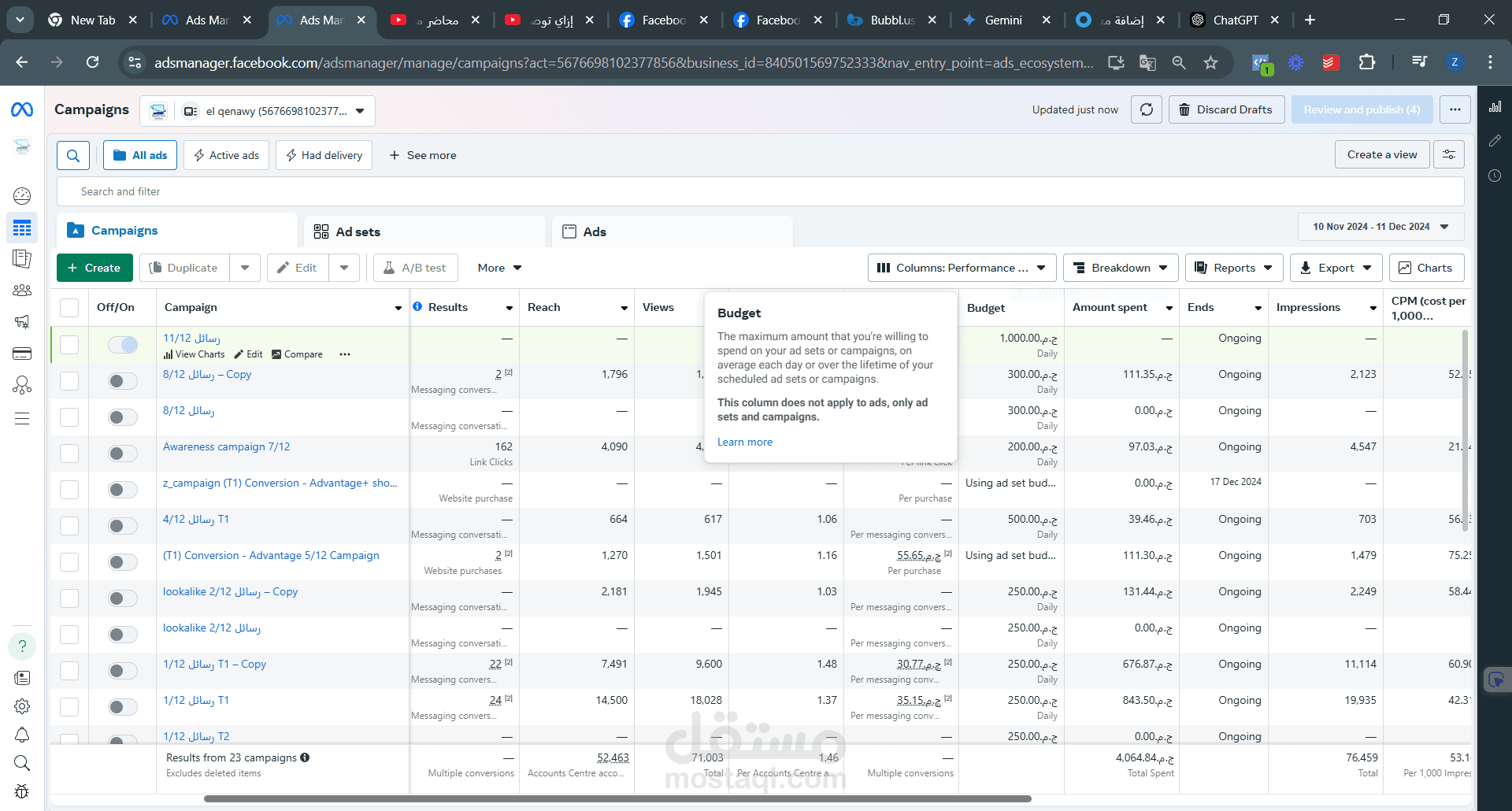Switch to the Ad sets tab
This screenshot has height=811, width=1512.
point(424,231)
